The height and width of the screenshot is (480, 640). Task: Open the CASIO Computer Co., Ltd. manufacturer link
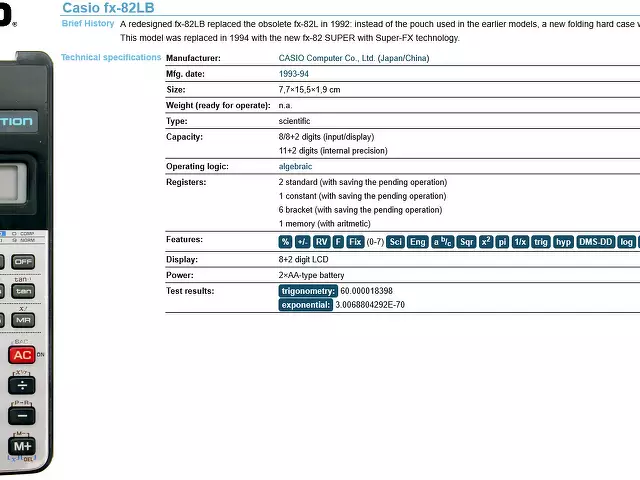pyautogui.click(x=353, y=58)
